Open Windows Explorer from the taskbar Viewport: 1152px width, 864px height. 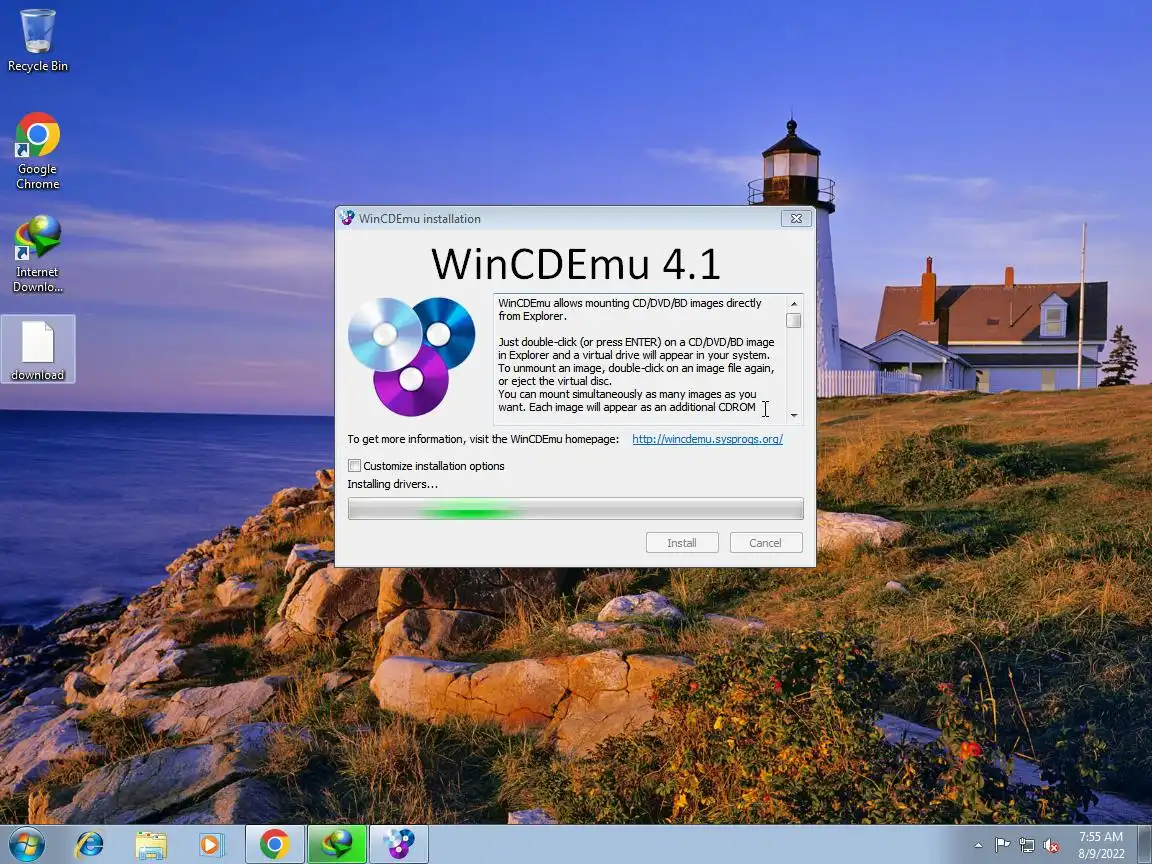pos(151,845)
